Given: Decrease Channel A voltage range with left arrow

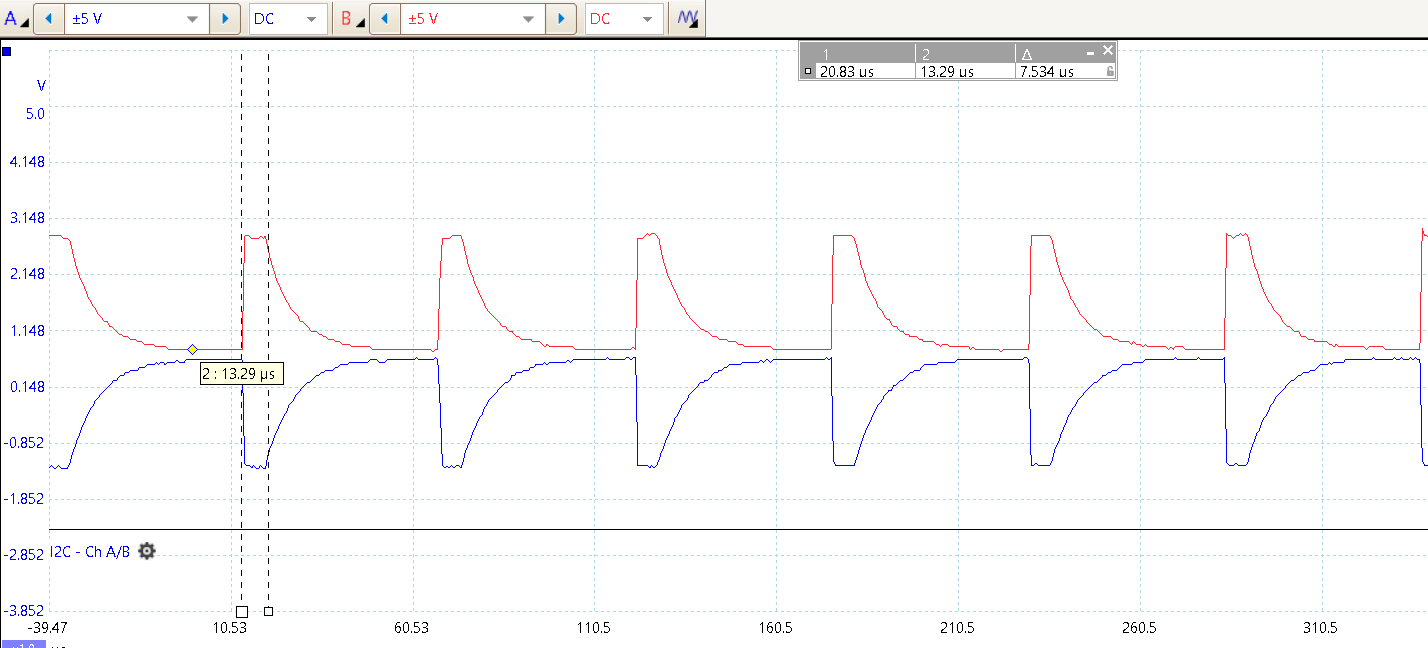Looking at the screenshot, I should pyautogui.click(x=48, y=18).
